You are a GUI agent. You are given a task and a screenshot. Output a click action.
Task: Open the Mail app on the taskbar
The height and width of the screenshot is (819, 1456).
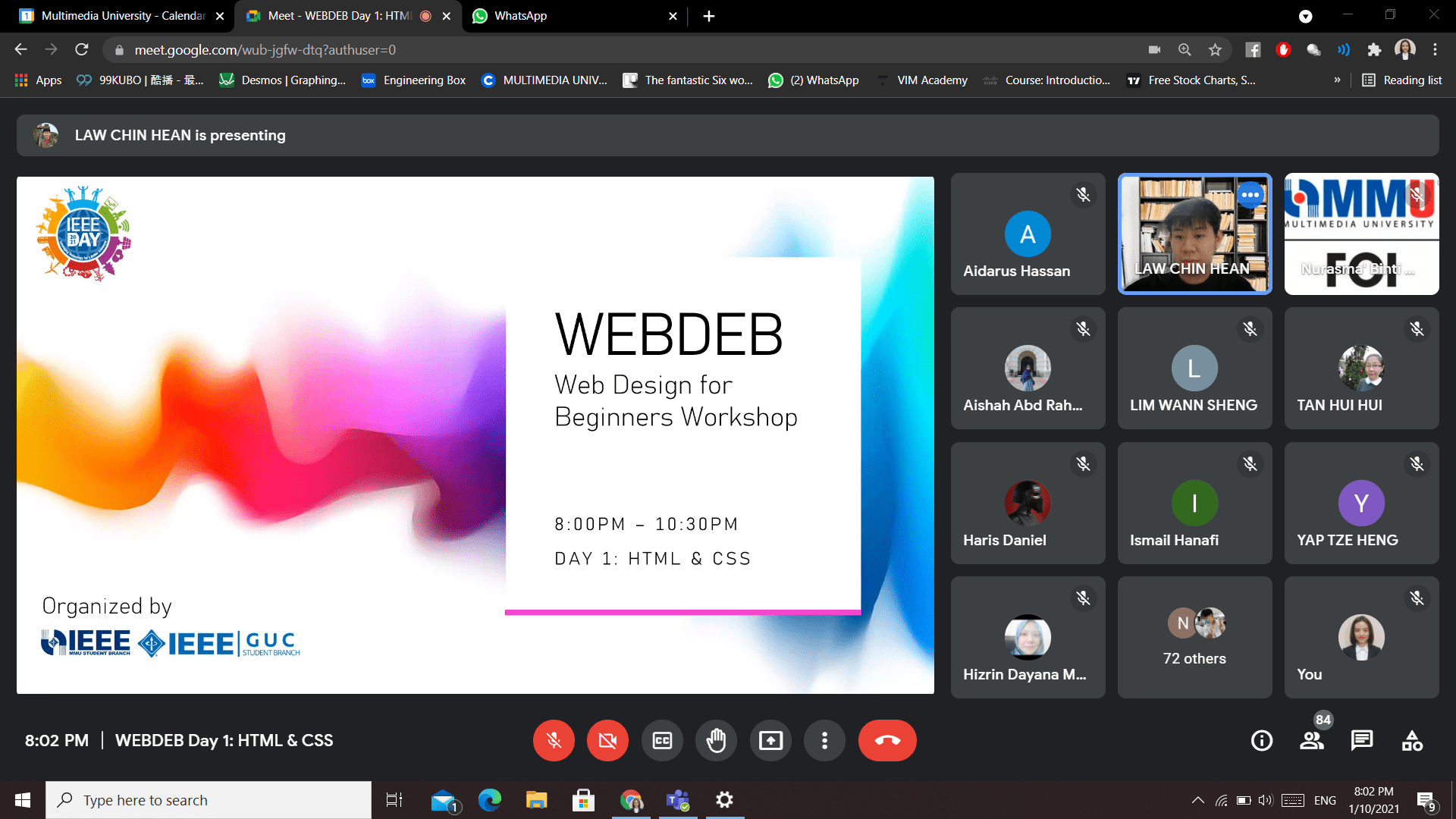[444, 800]
